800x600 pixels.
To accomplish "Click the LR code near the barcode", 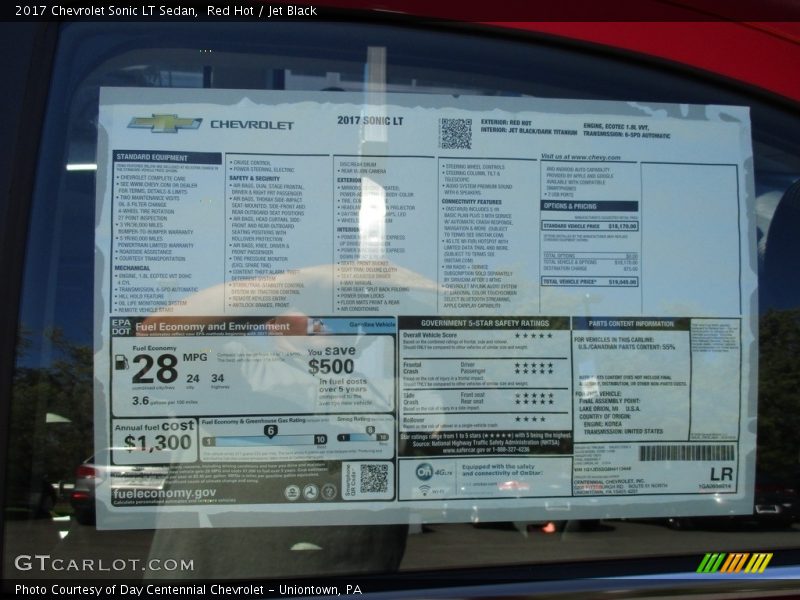I will pyautogui.click(x=721, y=474).
